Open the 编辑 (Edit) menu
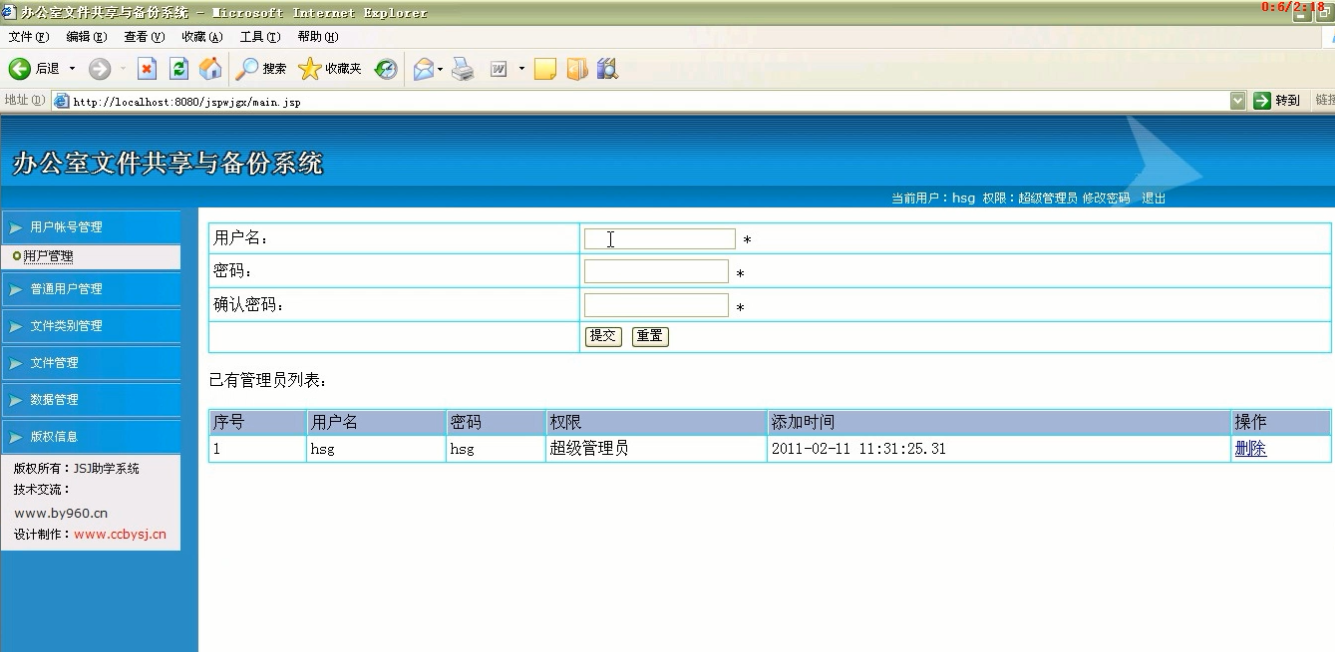Screen dimensions: 1335x652 tap(86, 37)
